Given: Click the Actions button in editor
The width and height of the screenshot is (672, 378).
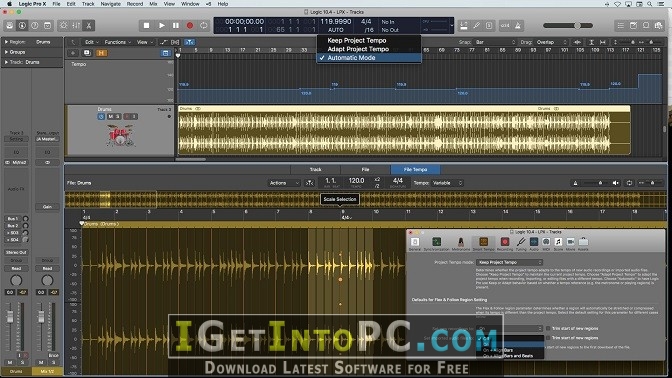Looking at the screenshot, I should pos(284,183).
